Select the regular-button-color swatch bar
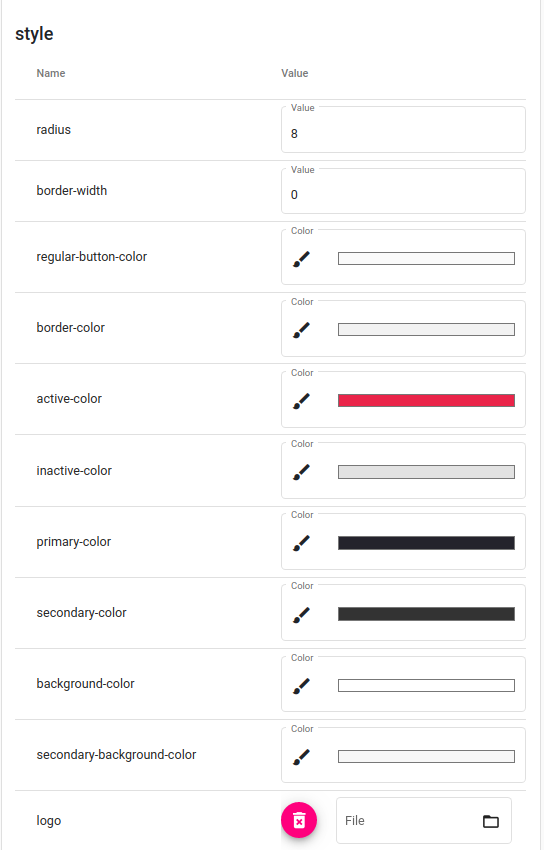 click(x=426, y=259)
